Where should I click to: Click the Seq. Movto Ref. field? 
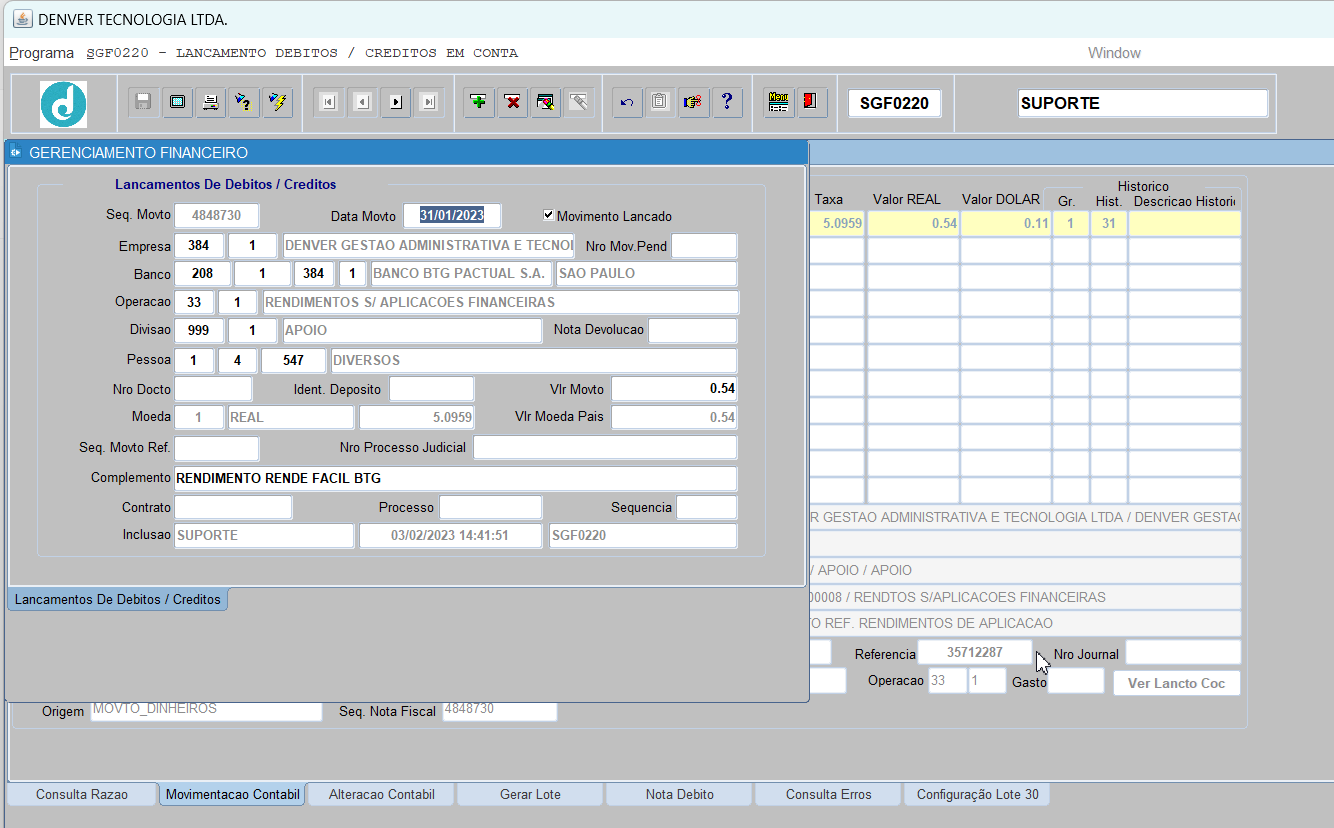216,447
